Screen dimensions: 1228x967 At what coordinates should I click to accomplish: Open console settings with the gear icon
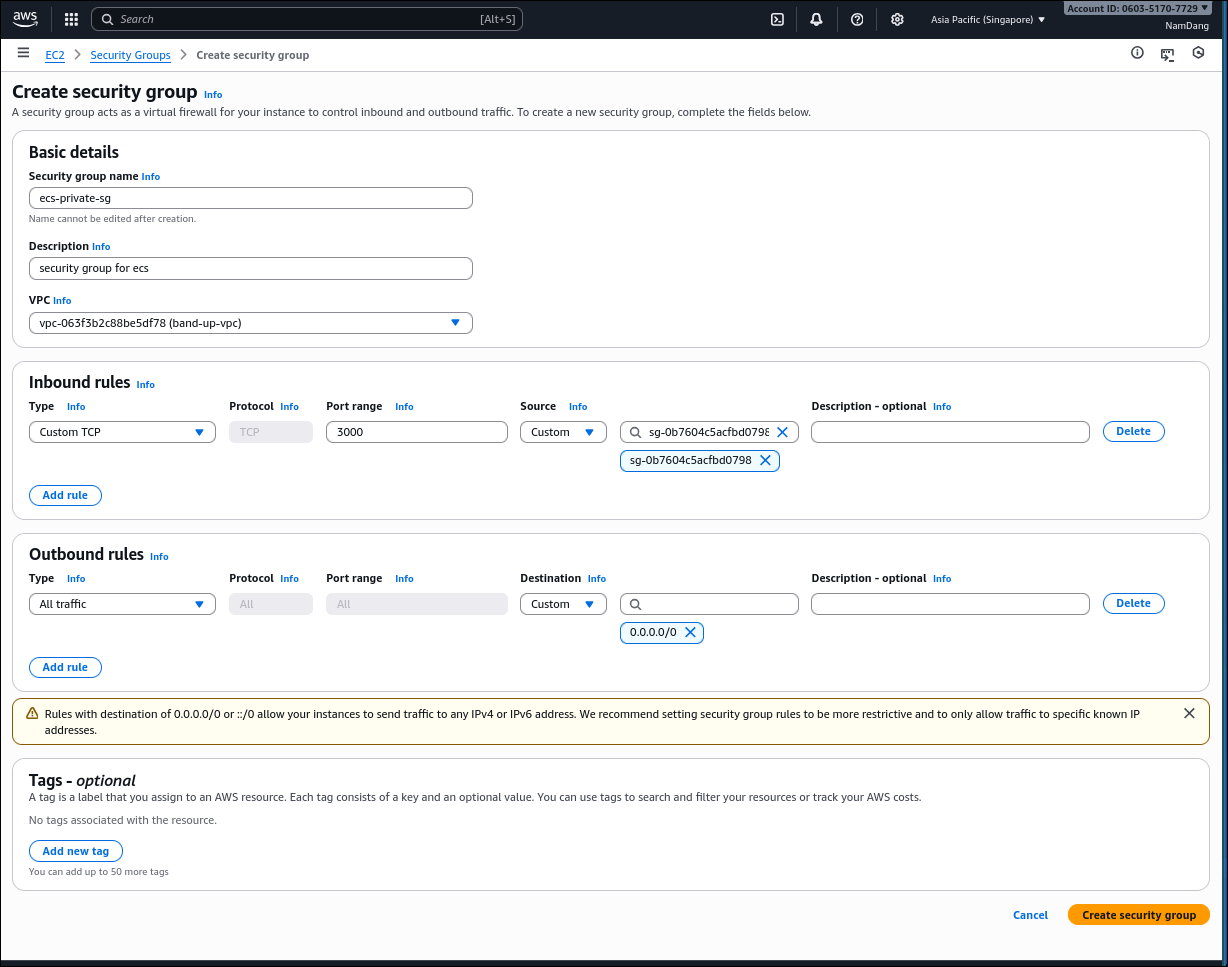pyautogui.click(x=897, y=18)
